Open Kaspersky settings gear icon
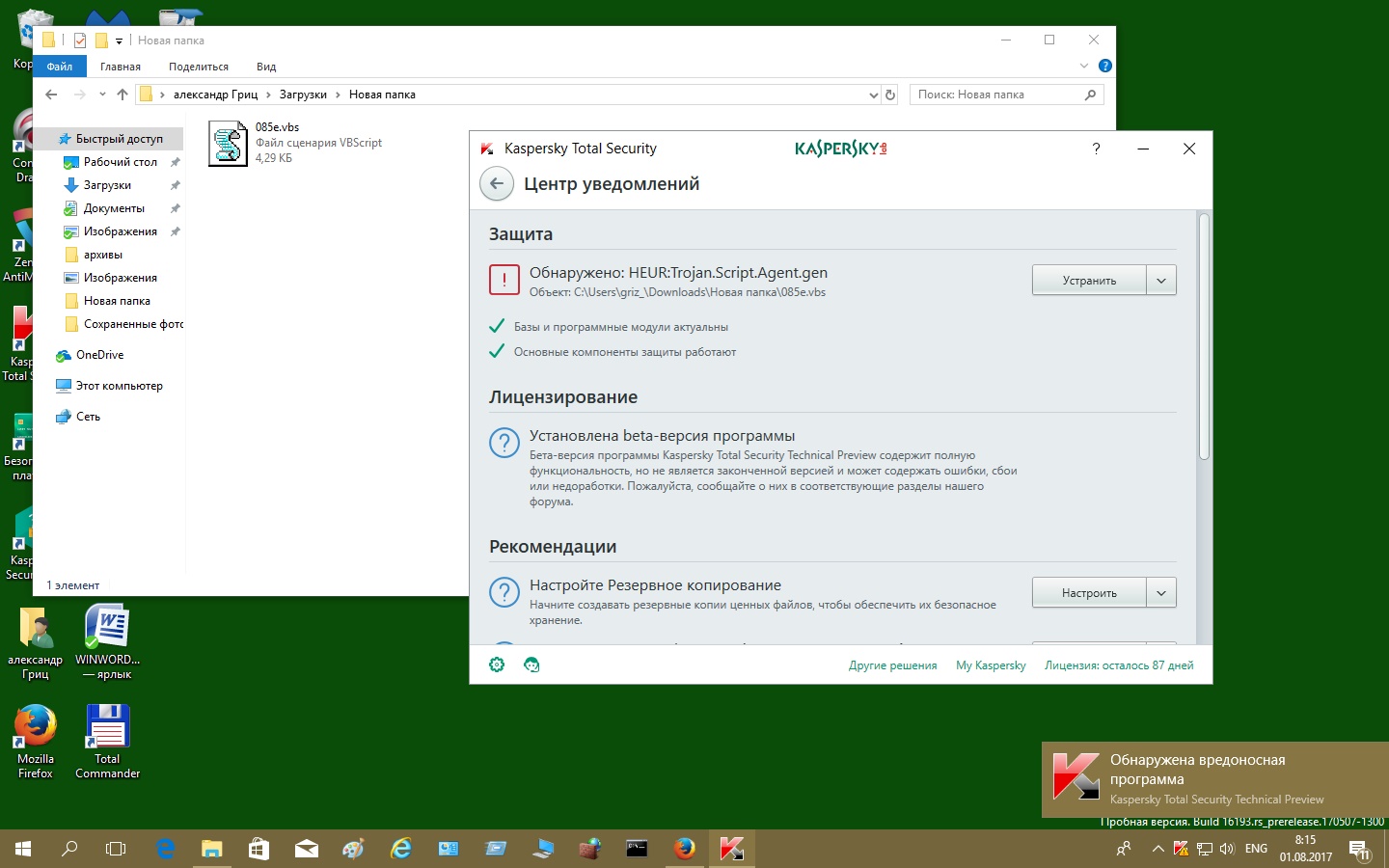 click(x=497, y=665)
